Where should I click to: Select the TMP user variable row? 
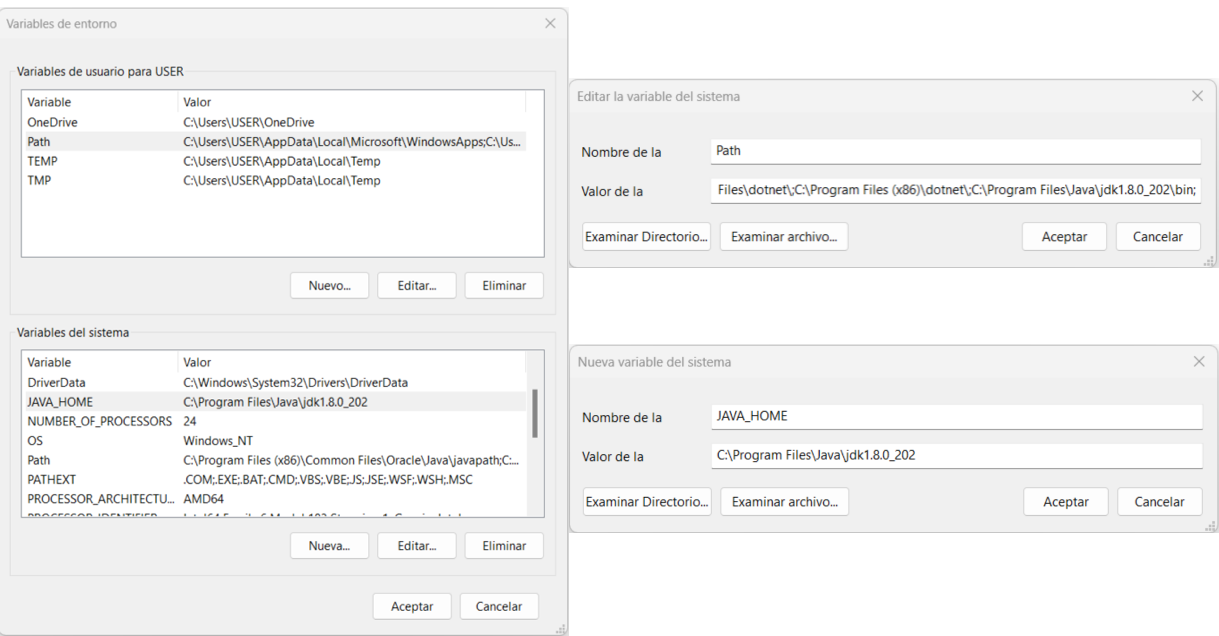[273, 180]
